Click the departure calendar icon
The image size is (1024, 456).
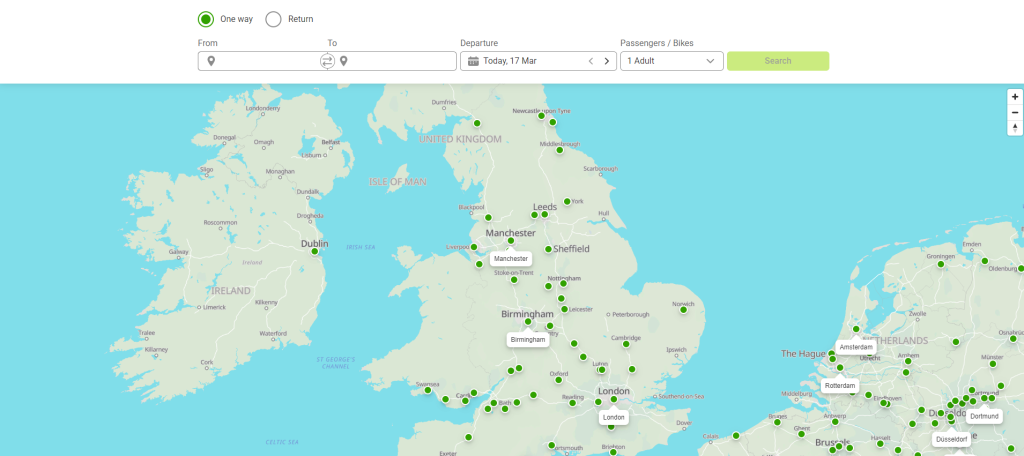(473, 61)
